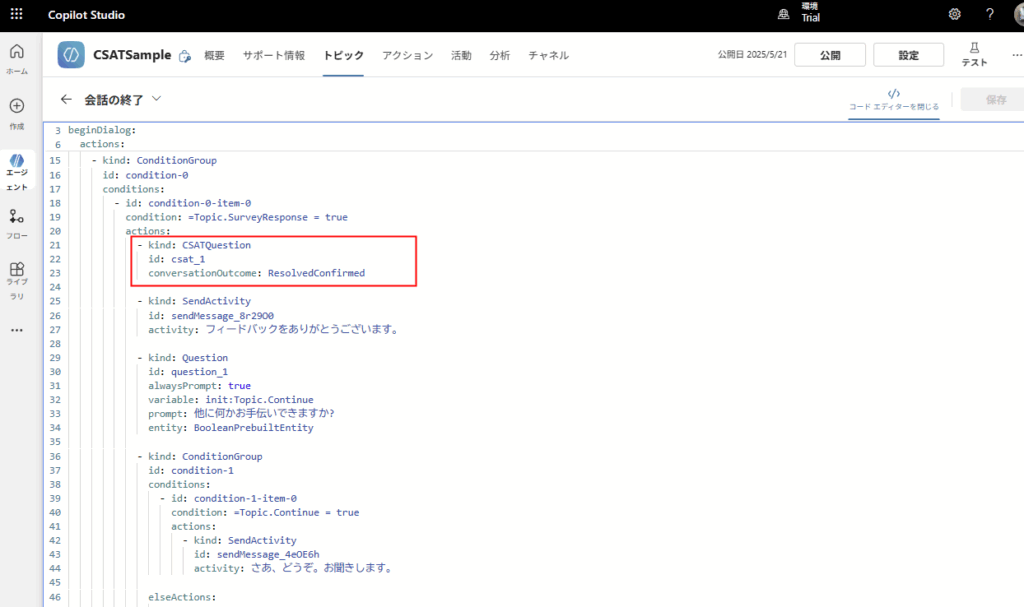The image size is (1024, 607).
Task: Click the 'id: sendMessage_4eOE6h' line
Action: coord(257,554)
